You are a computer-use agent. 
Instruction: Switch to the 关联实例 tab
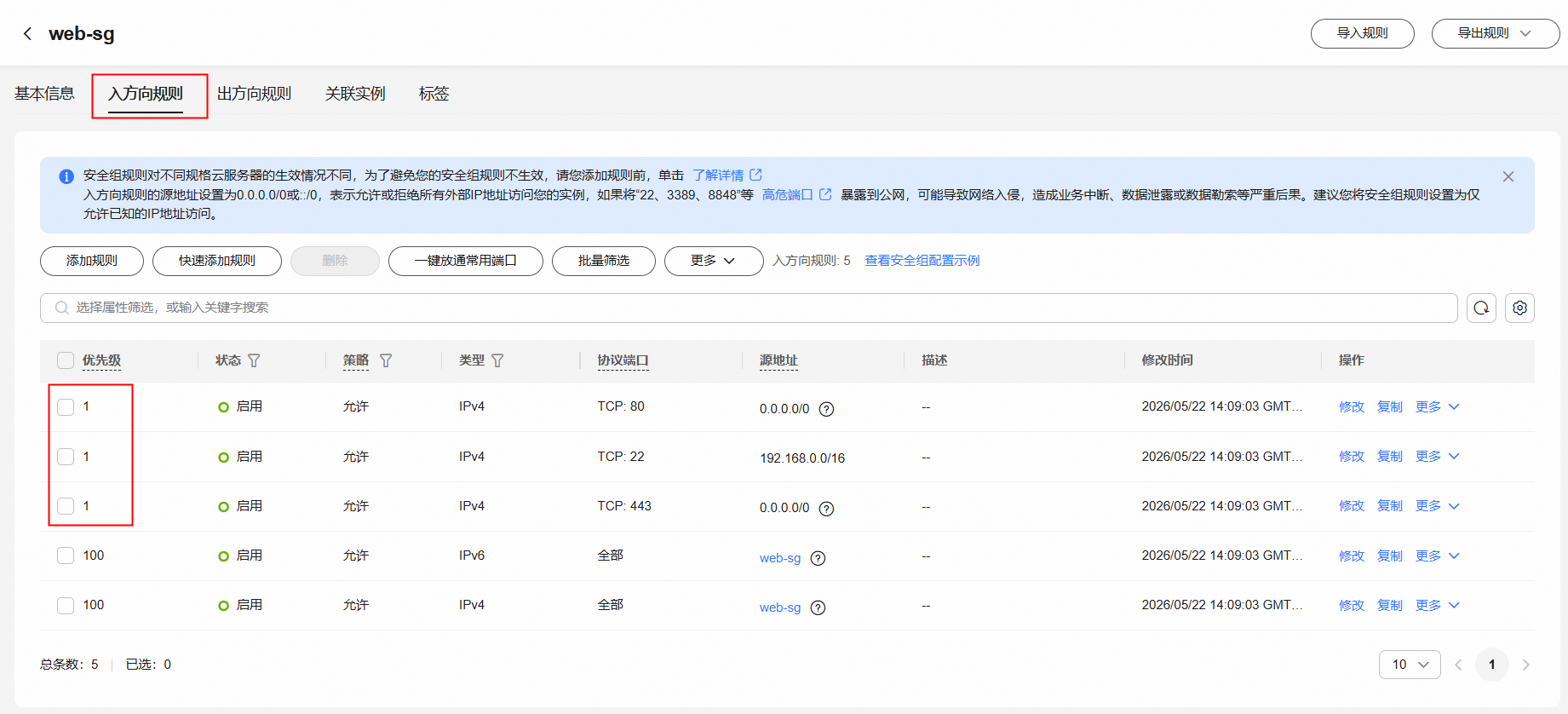[x=355, y=94]
